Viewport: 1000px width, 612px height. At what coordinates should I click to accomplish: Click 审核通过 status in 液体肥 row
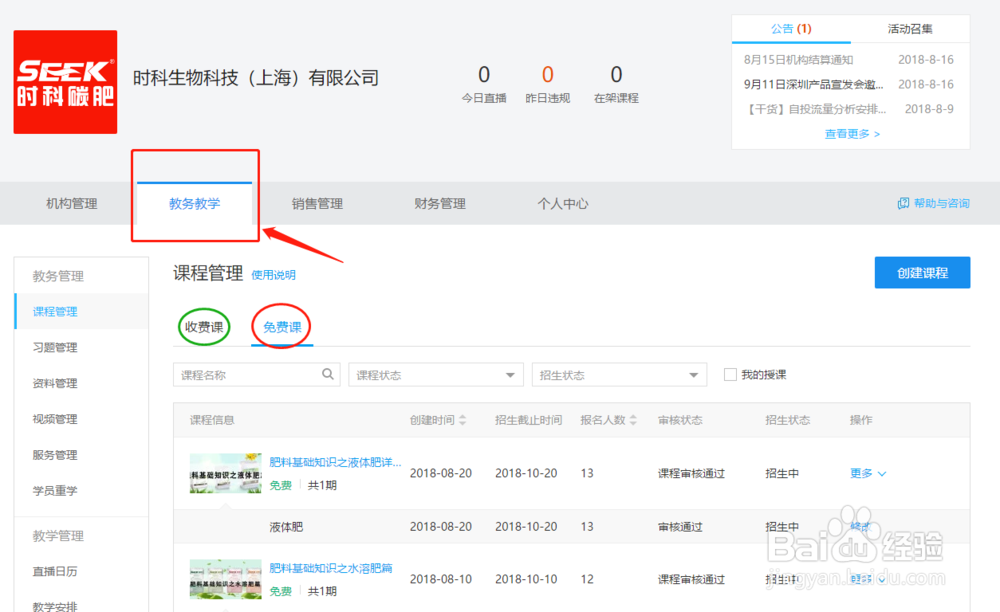click(x=680, y=527)
